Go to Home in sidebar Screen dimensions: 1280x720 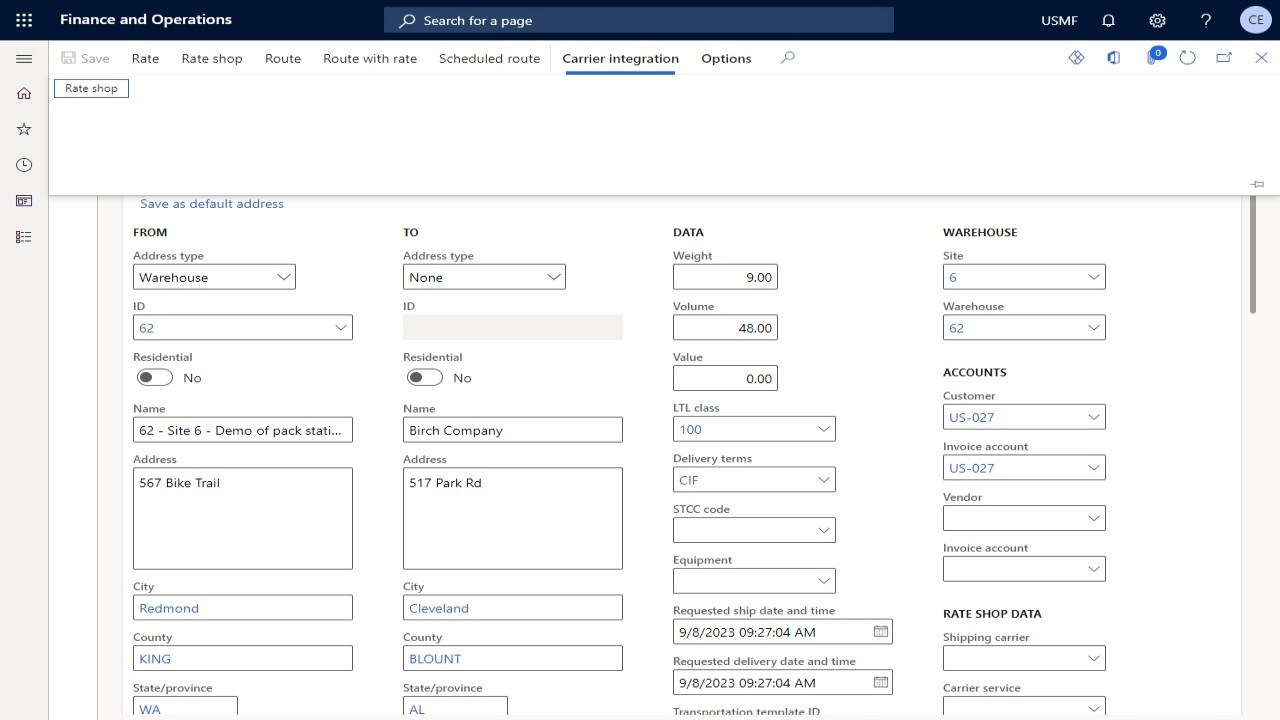point(24,93)
